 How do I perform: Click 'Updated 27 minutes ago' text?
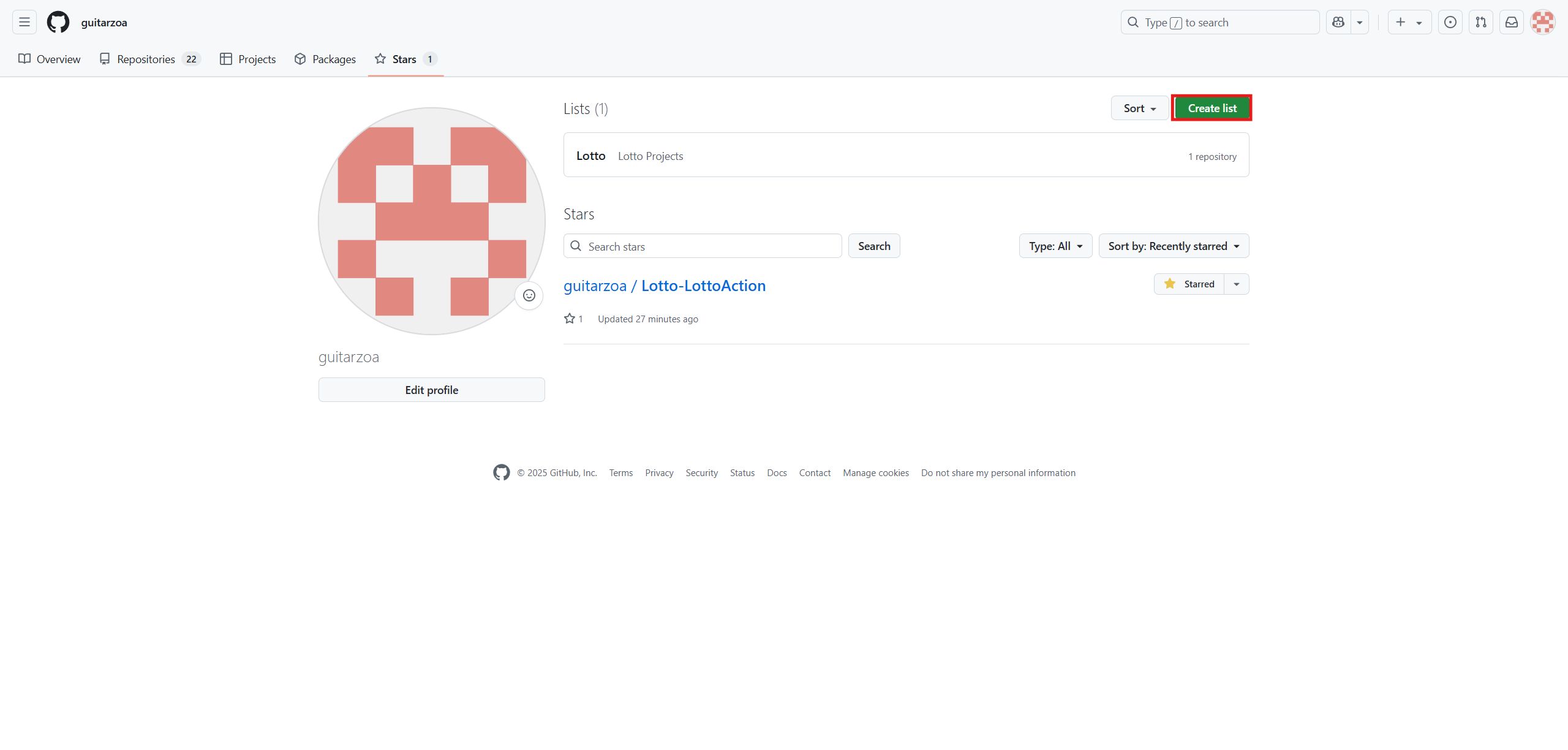[648, 319]
